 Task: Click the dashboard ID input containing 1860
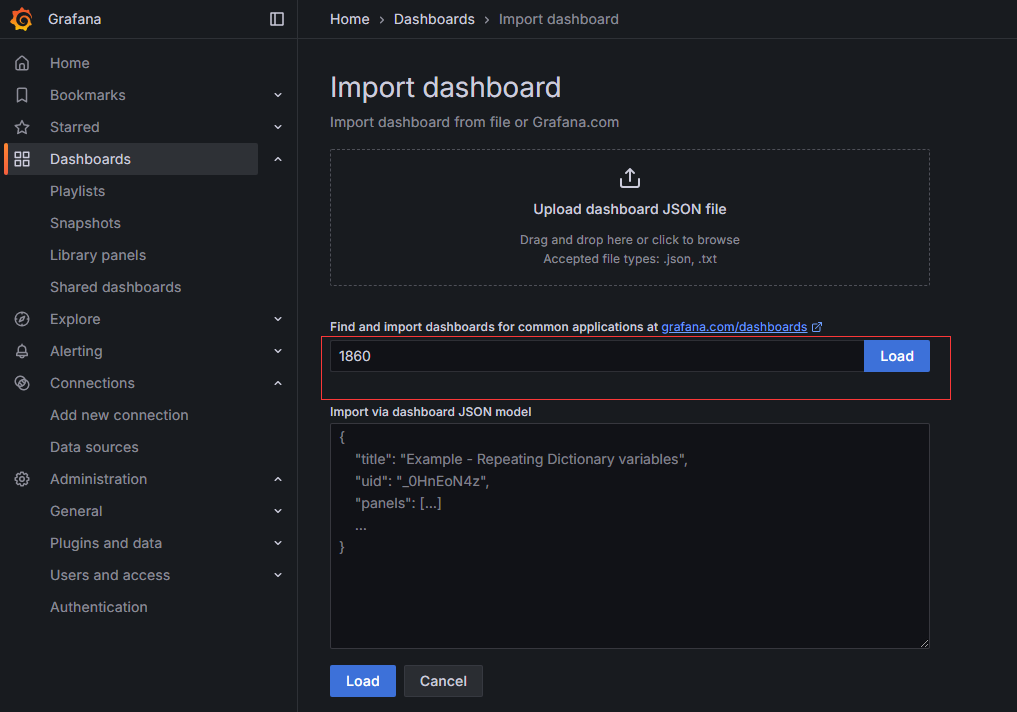pyautogui.click(x=596, y=356)
